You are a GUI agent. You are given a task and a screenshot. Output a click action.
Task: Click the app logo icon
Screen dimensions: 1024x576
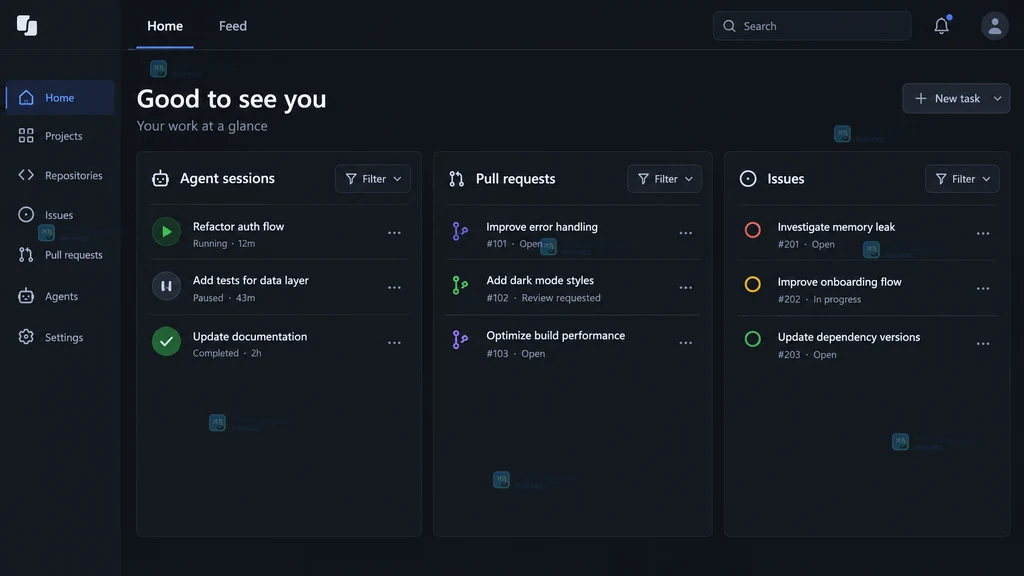click(x=27, y=25)
